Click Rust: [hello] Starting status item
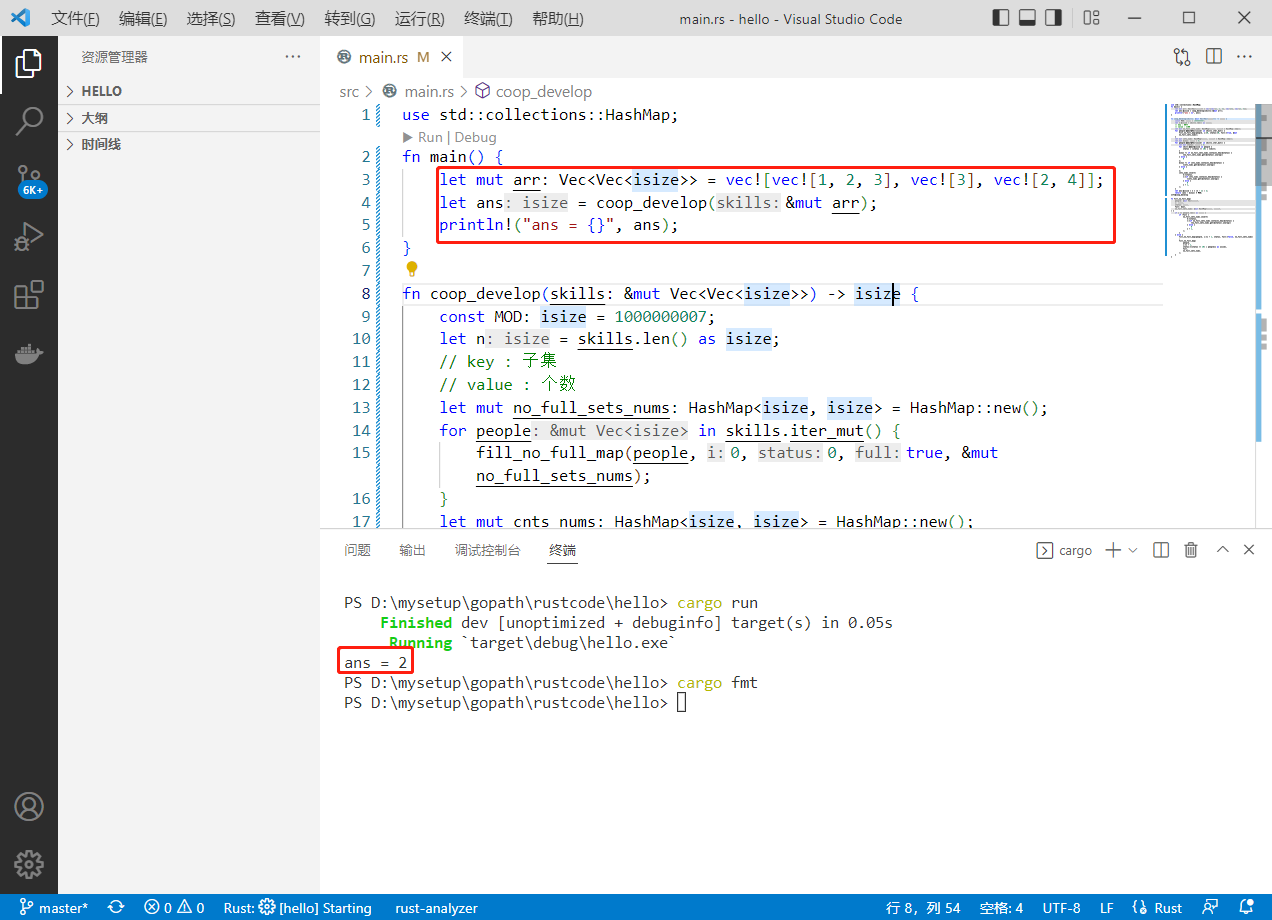 [x=297, y=908]
